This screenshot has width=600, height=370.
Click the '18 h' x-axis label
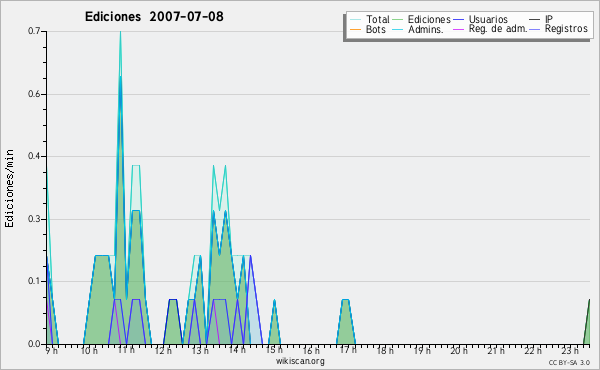pos(385,350)
